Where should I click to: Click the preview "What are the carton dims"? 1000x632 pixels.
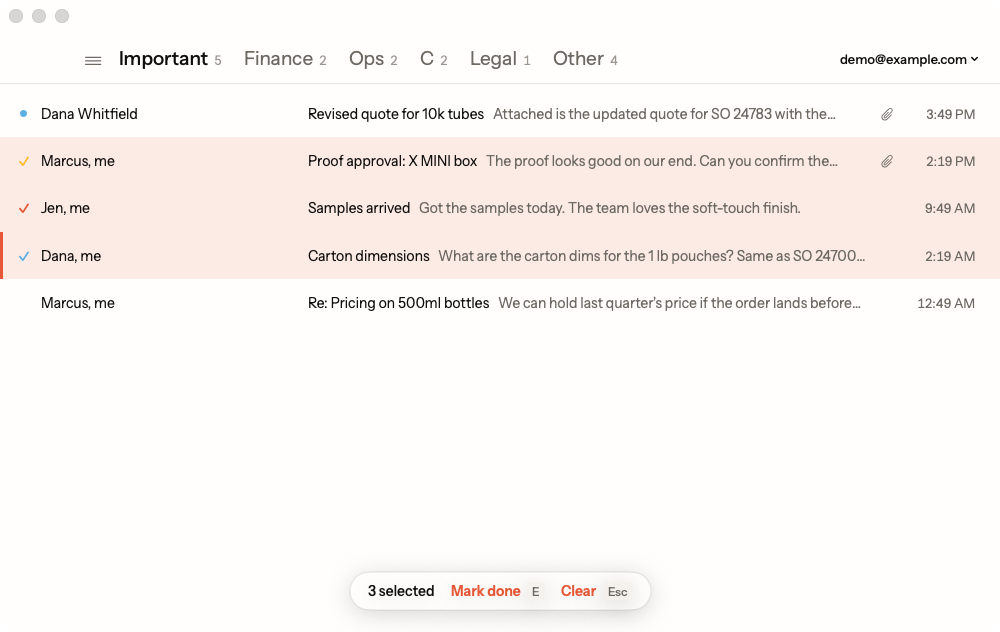[x=652, y=256]
